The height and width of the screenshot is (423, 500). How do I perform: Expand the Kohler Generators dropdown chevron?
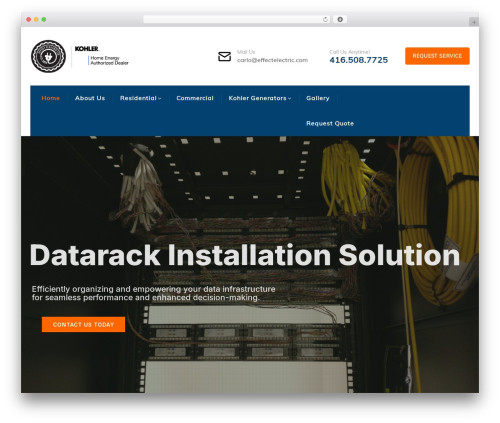click(289, 98)
